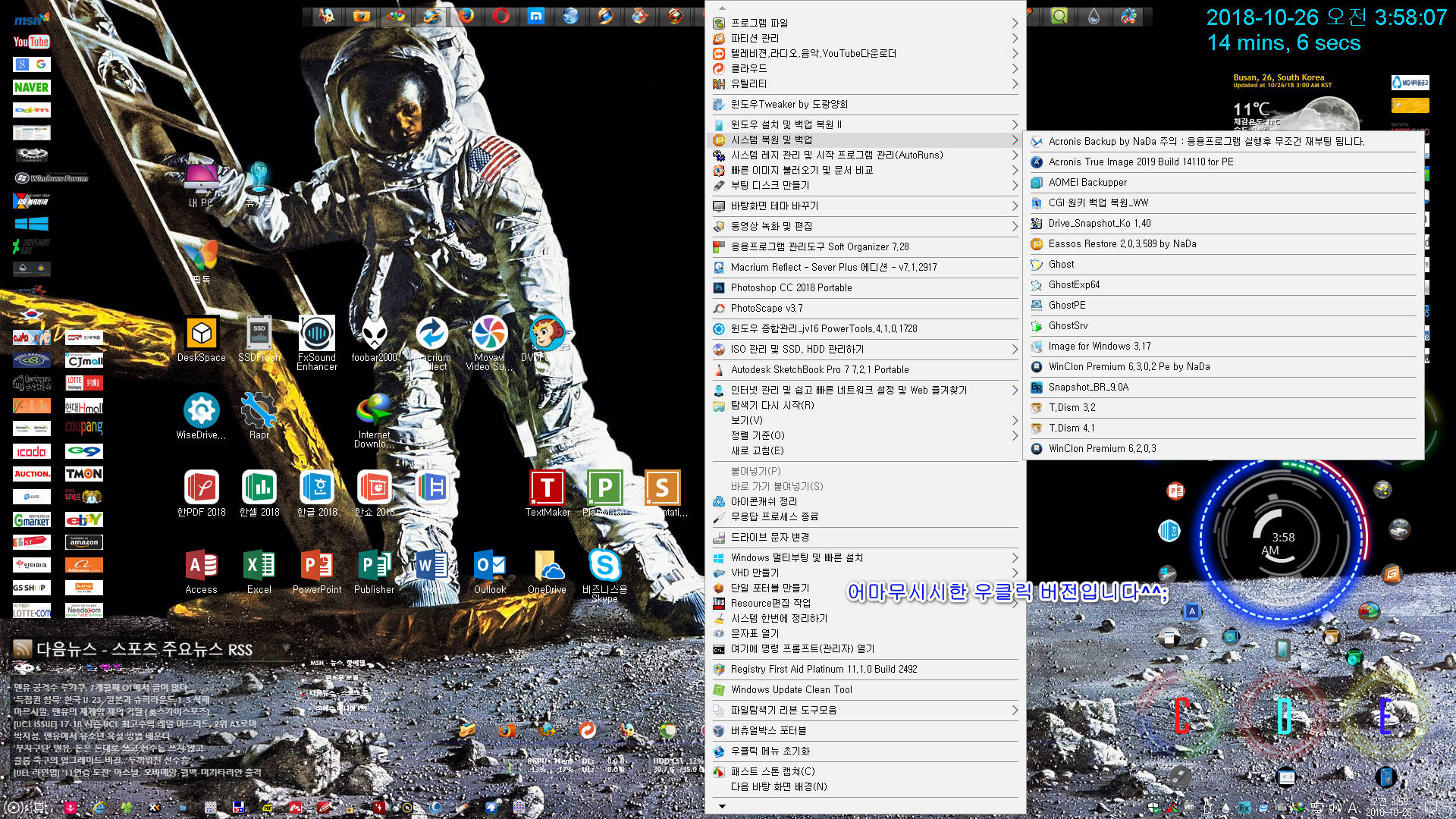The height and width of the screenshot is (819, 1456).
Task: Expand 클라우드 submenu
Action: coord(865,68)
